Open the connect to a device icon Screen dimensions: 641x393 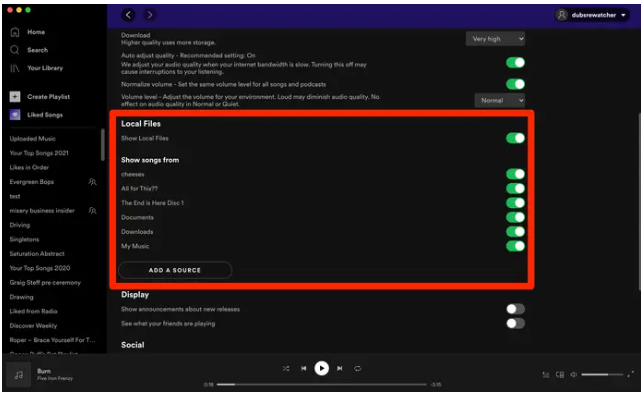[x=560, y=375]
